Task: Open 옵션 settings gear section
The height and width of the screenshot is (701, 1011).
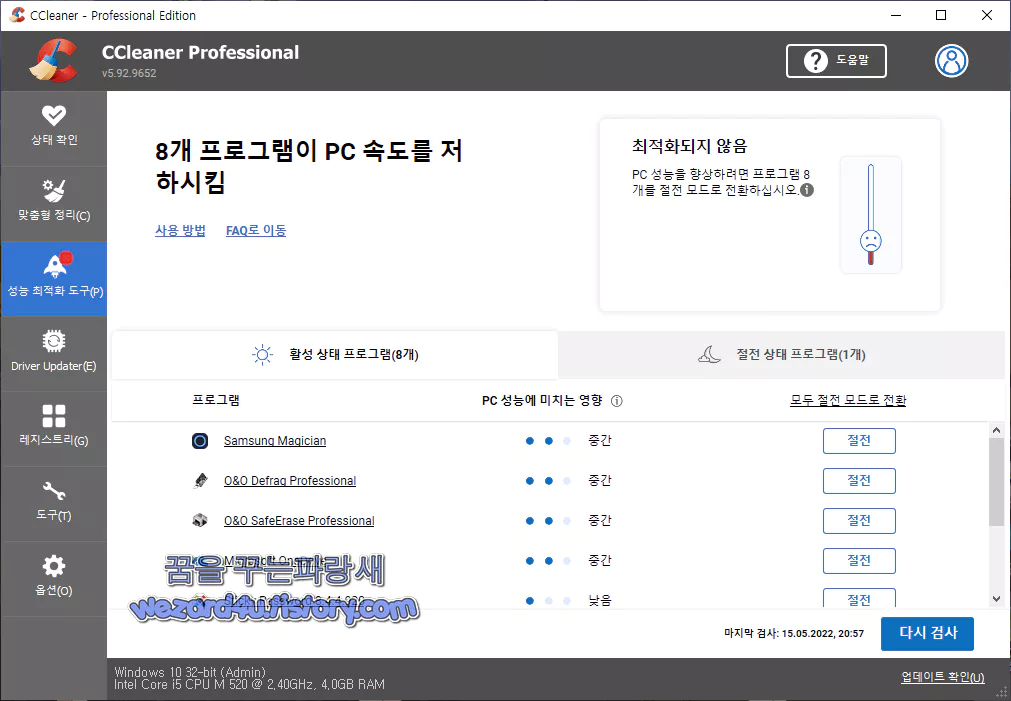Action: click(x=54, y=578)
